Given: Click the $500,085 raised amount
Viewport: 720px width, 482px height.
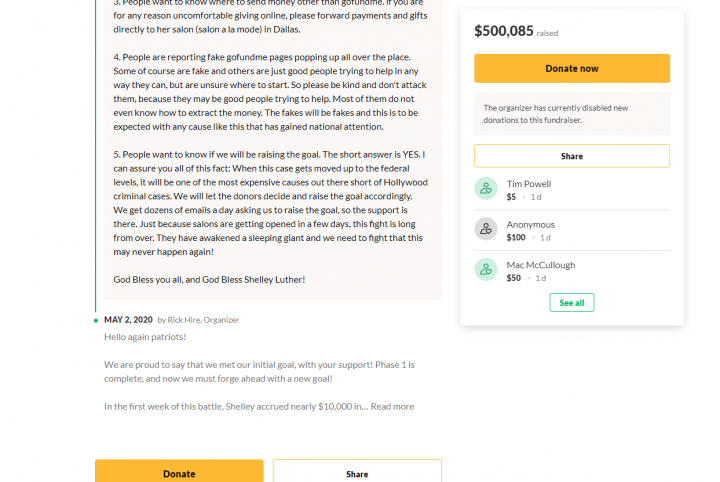Looking at the screenshot, I should coord(504,31).
